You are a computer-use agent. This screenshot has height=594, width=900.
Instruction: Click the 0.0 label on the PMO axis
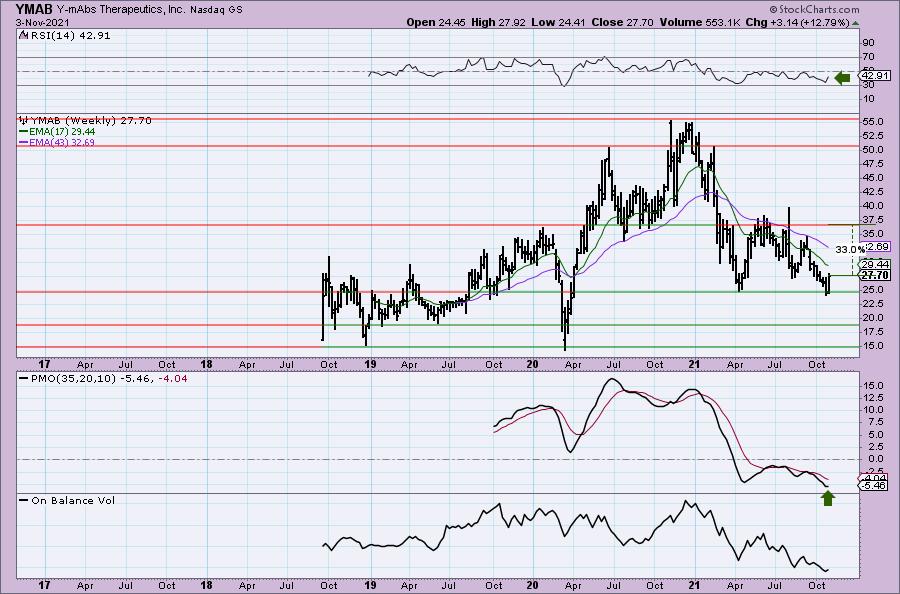pos(874,459)
